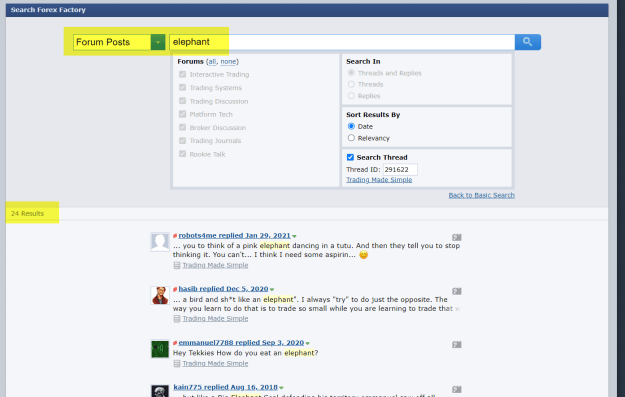Click red pin icon before hasib
The image size is (625, 397).
pyautogui.click(x=175, y=289)
